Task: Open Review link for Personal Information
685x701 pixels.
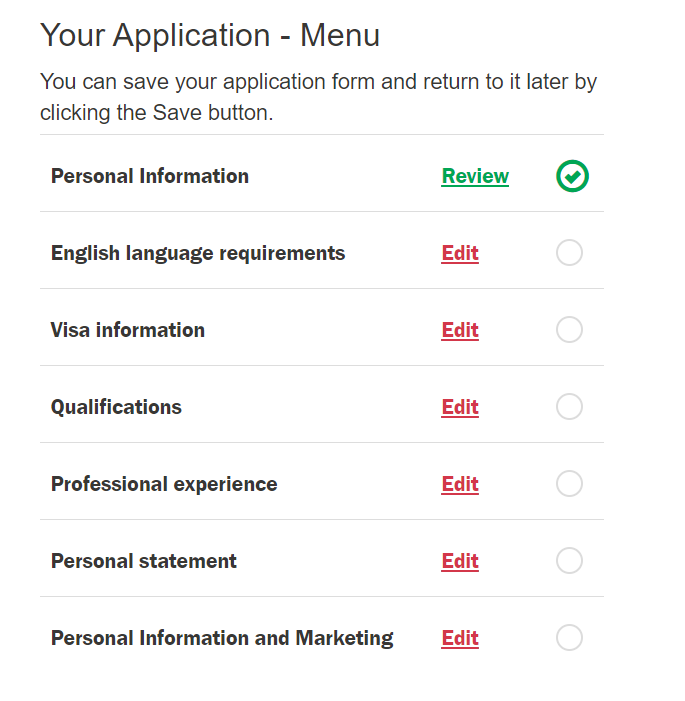Action: pos(475,177)
